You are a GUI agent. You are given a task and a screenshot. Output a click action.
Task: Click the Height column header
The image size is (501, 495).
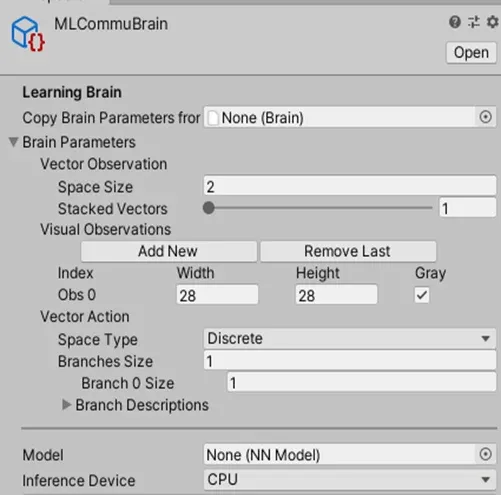pyautogui.click(x=318, y=273)
